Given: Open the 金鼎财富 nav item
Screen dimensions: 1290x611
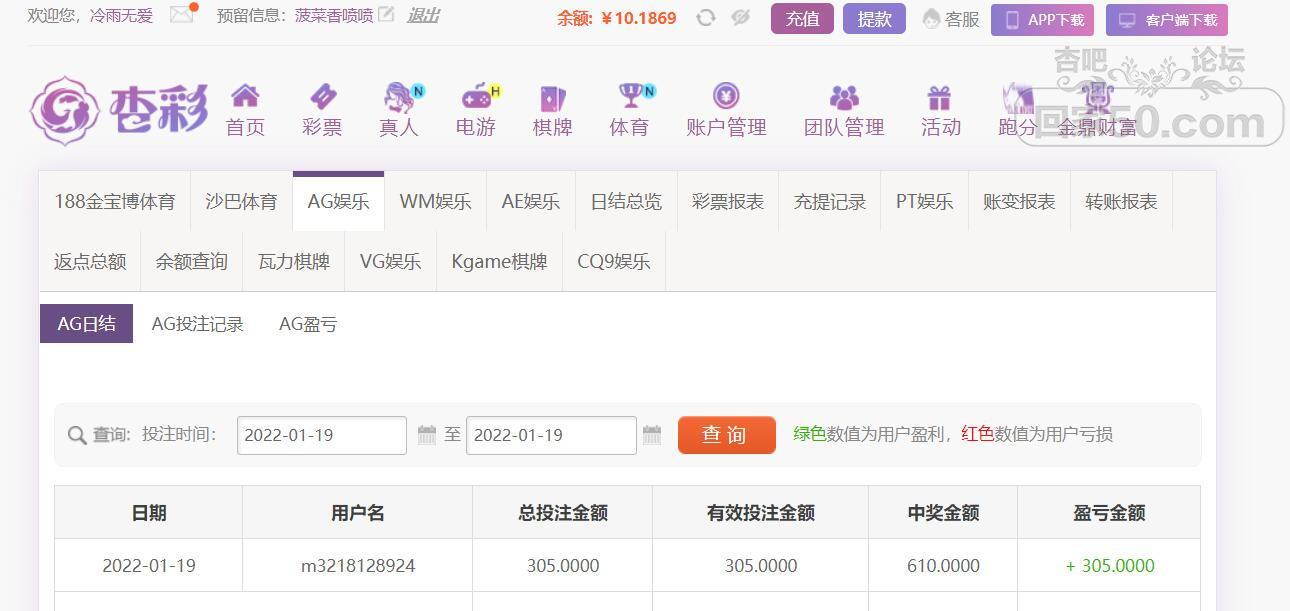Looking at the screenshot, I should coord(1097,109).
